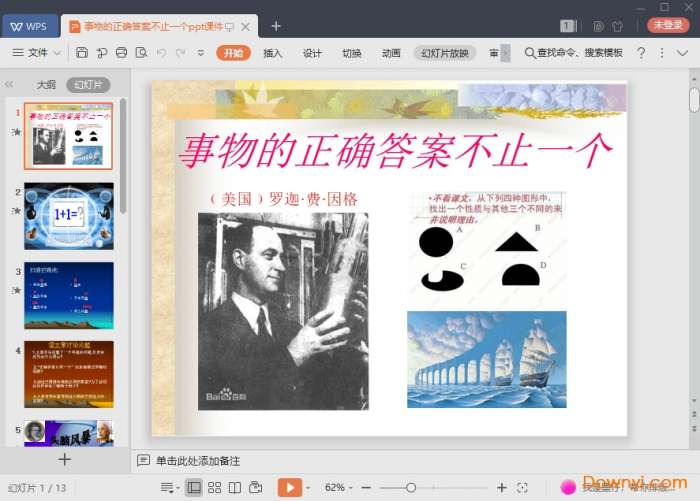Viewport: 700px width, 501px height.
Task: Click the skin shirt icon
Action: click(618, 26)
